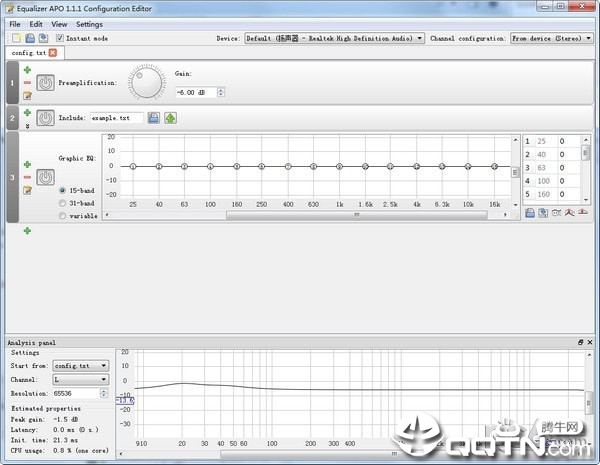600x465 pixels.
Task: Toggle the Instant mode checkbox
Action: [60, 38]
